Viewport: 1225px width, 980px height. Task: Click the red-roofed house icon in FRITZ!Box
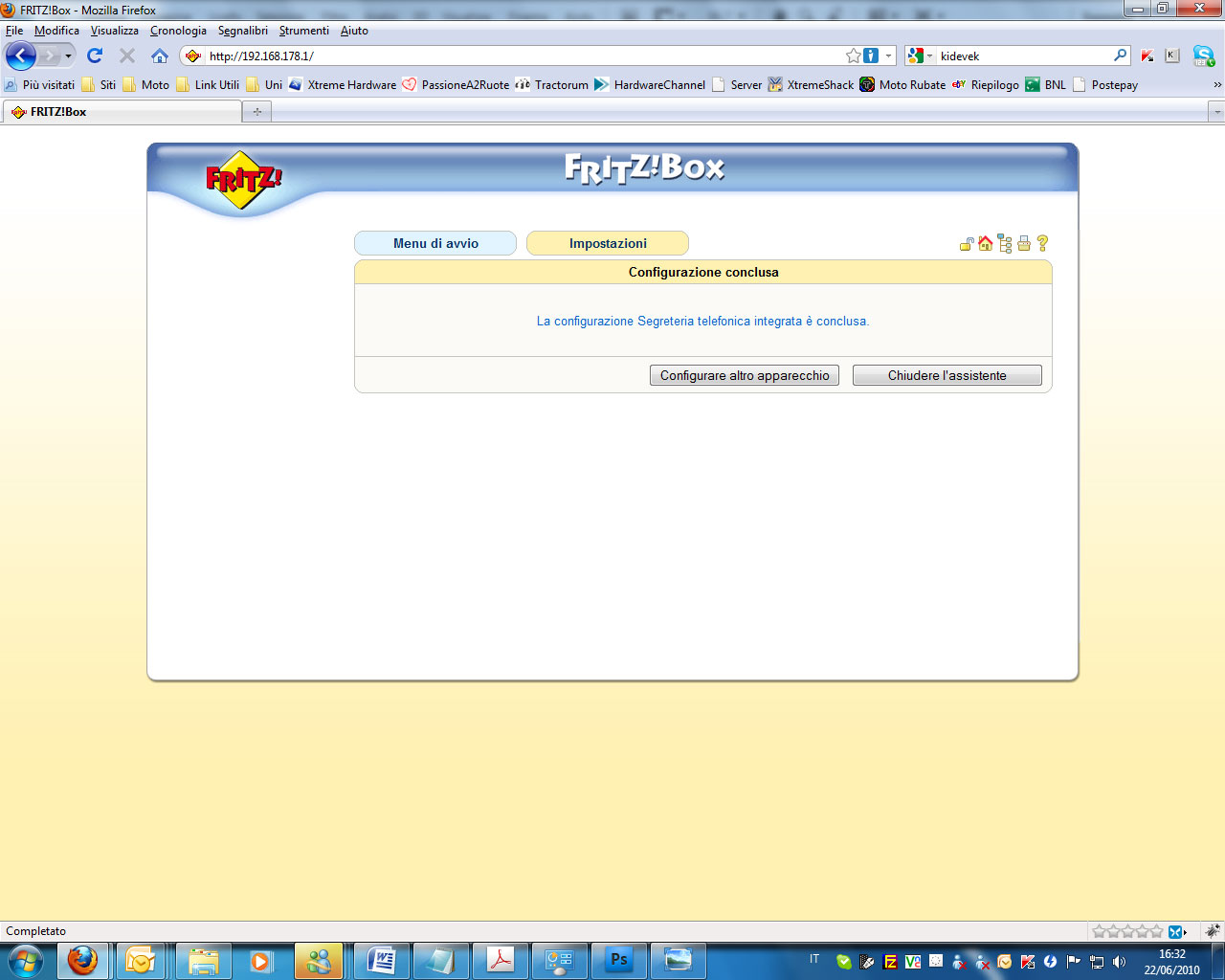[x=986, y=244]
